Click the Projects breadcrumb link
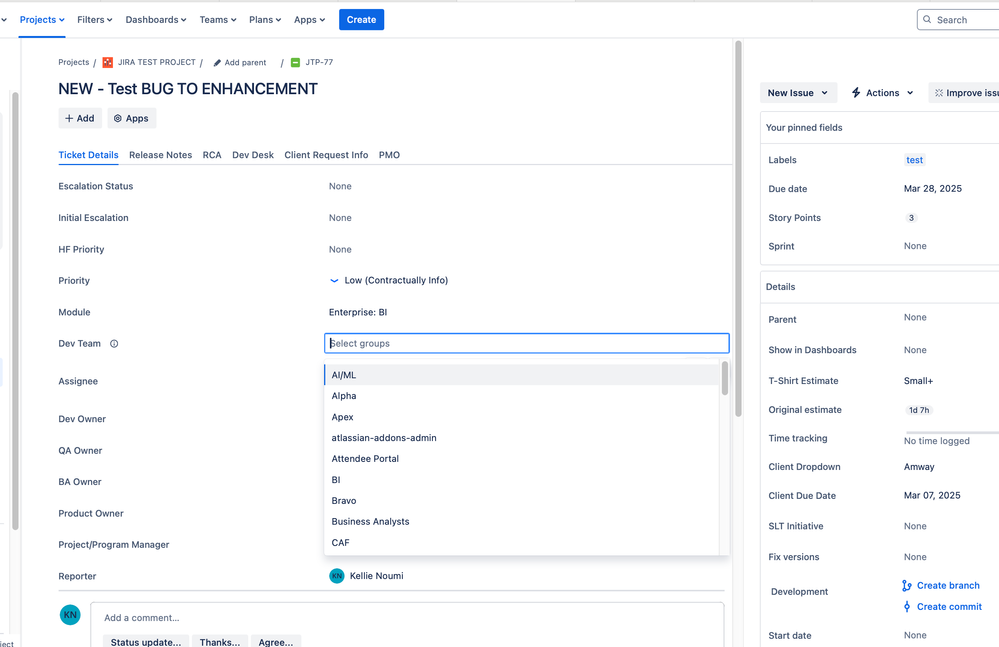Image resolution: width=999 pixels, height=647 pixels. [x=74, y=62]
